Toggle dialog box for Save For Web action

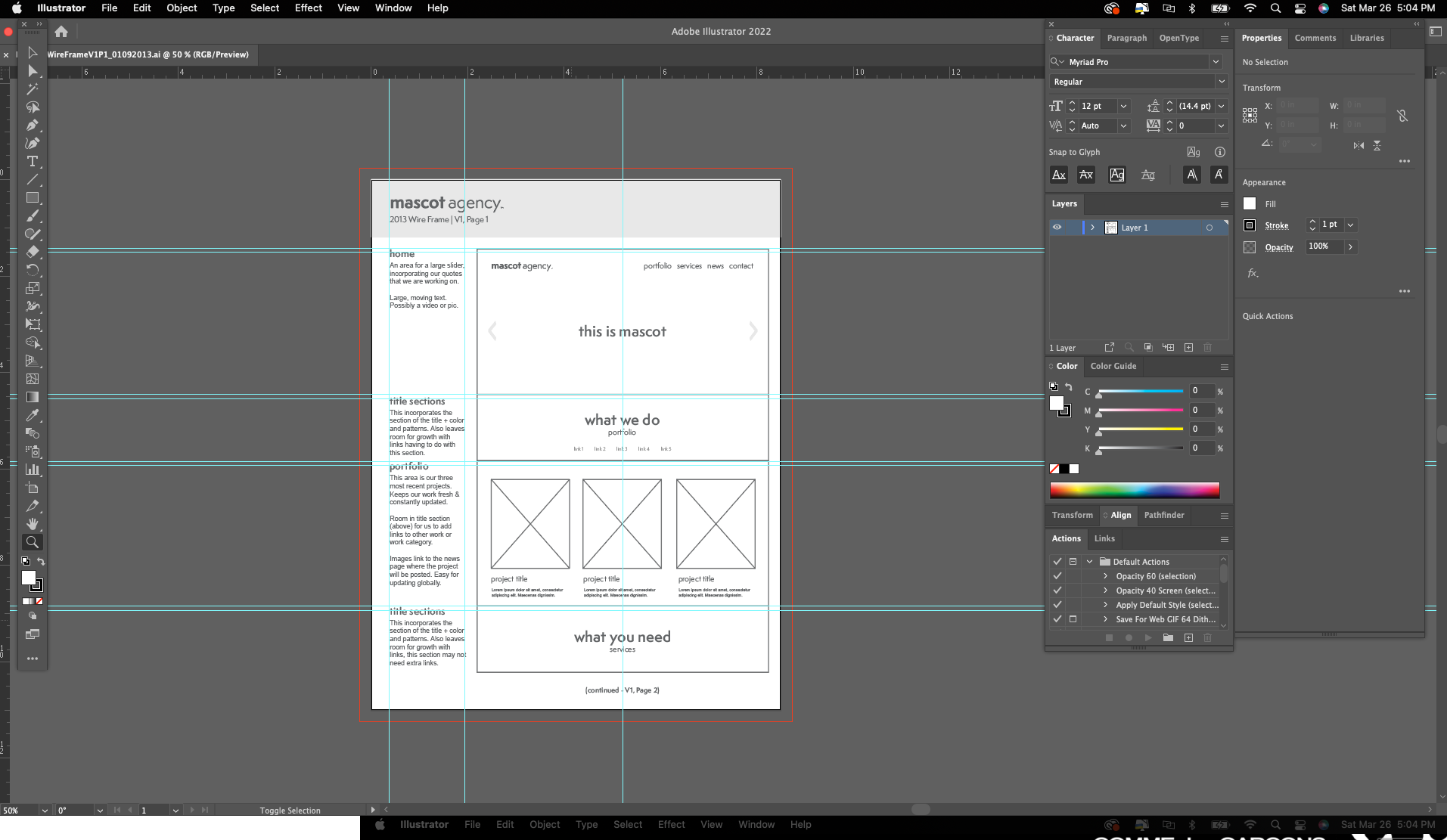pyautogui.click(x=1073, y=618)
